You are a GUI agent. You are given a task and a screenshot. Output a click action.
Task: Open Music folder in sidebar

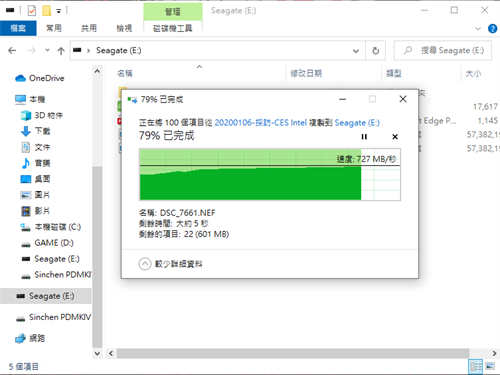pyautogui.click(x=35, y=163)
